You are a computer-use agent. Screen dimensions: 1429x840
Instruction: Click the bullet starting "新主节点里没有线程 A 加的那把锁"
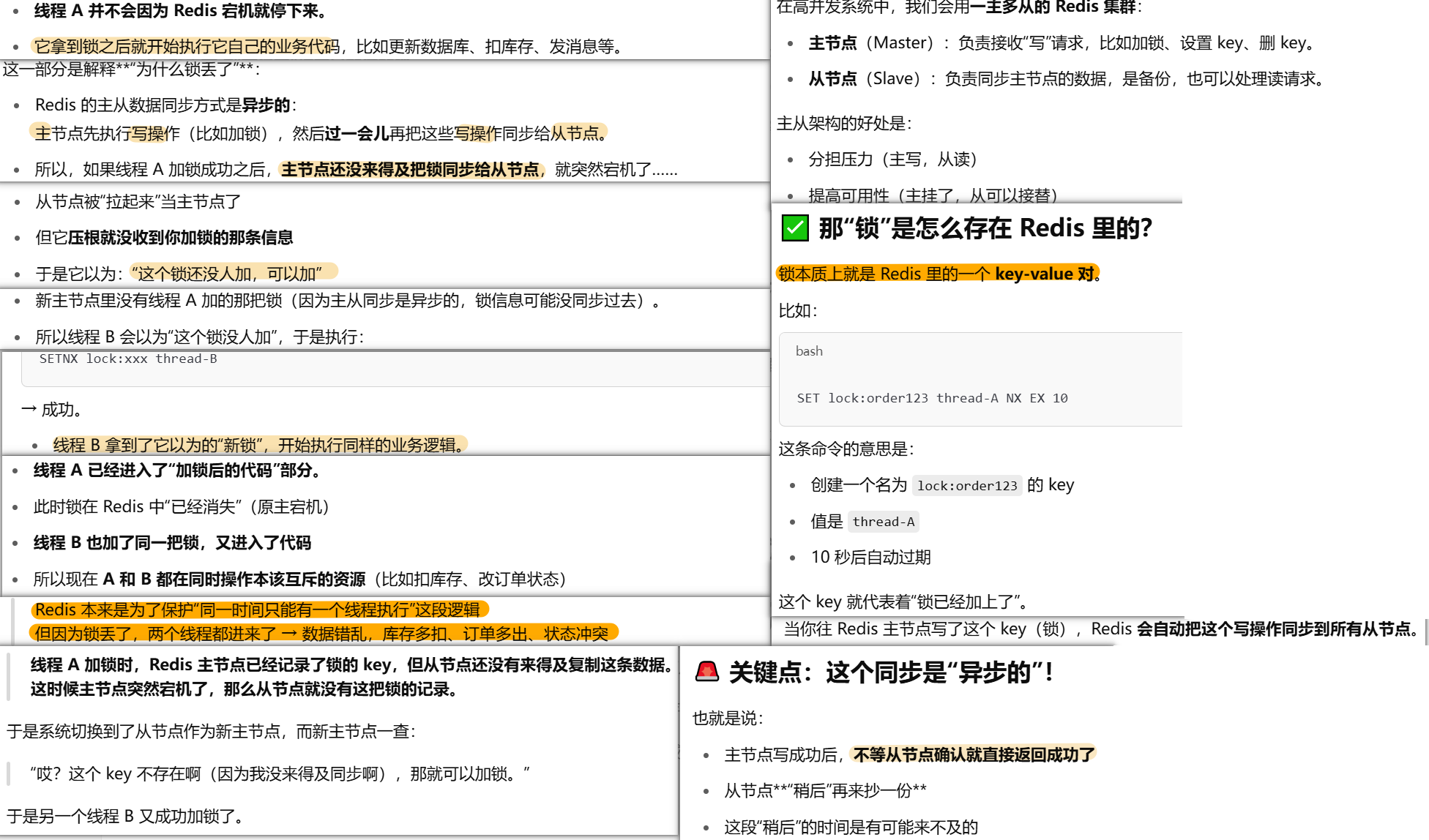tap(348, 301)
